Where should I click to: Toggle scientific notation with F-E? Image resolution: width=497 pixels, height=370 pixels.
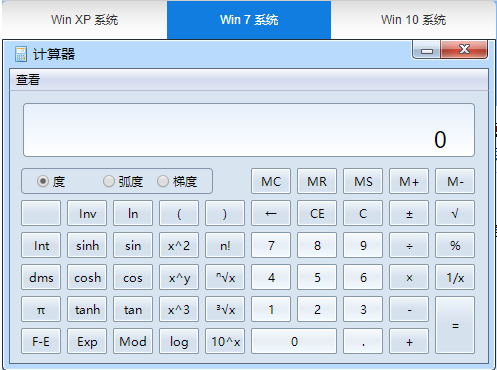pyautogui.click(x=41, y=341)
